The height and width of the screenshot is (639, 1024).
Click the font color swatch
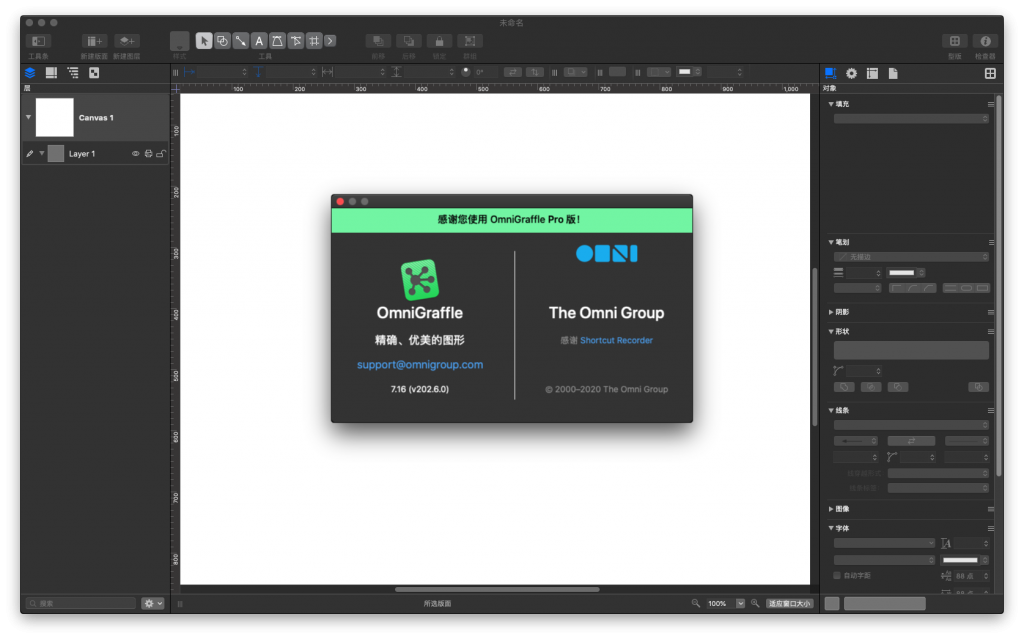[961, 561]
